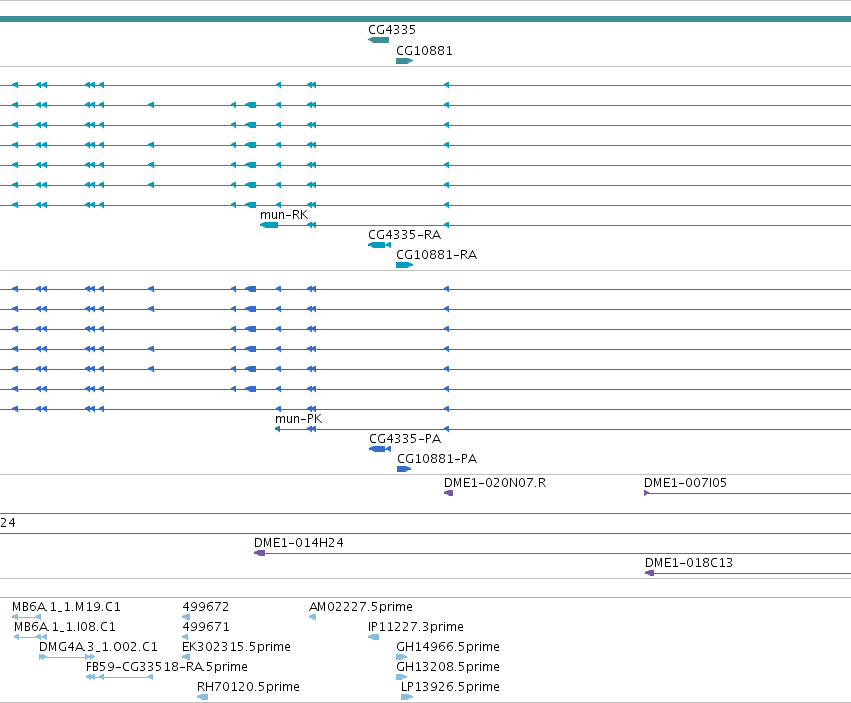Select the 499671 feature arrow
Screen dimensions: 851x703
coord(185,637)
